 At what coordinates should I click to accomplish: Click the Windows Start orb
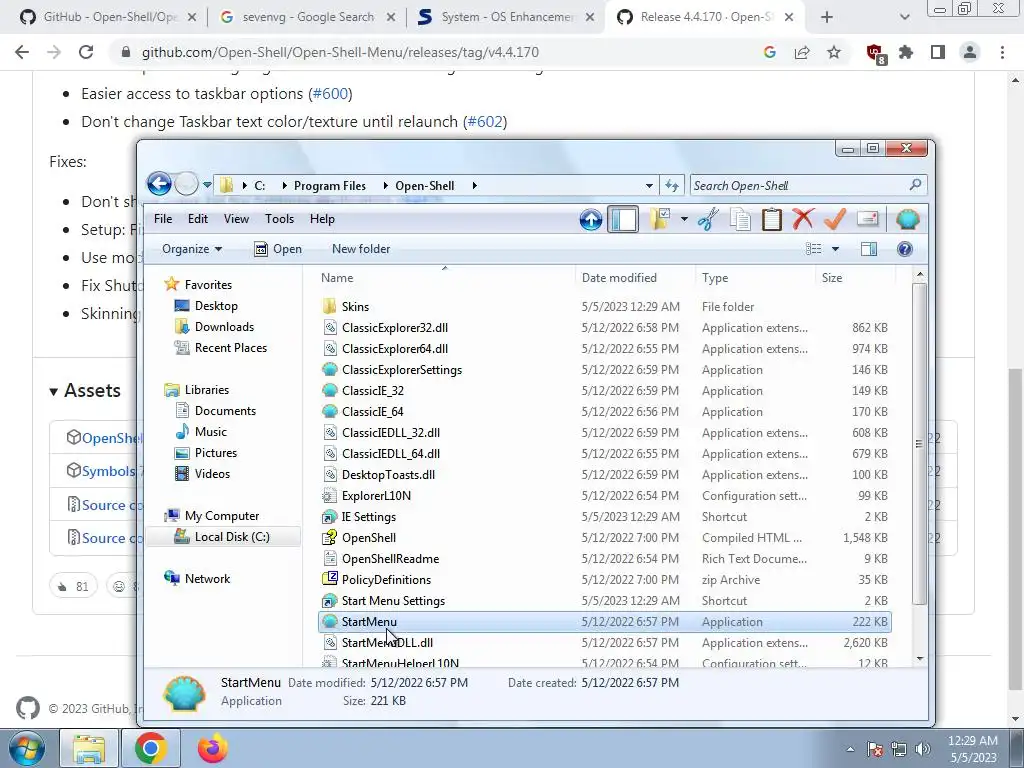(26, 748)
